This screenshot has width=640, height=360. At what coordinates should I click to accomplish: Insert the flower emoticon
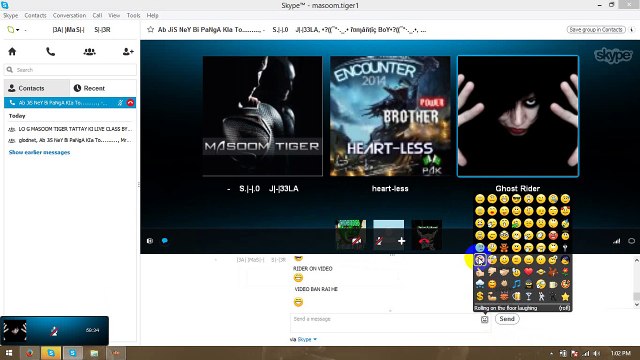[x=565, y=271]
